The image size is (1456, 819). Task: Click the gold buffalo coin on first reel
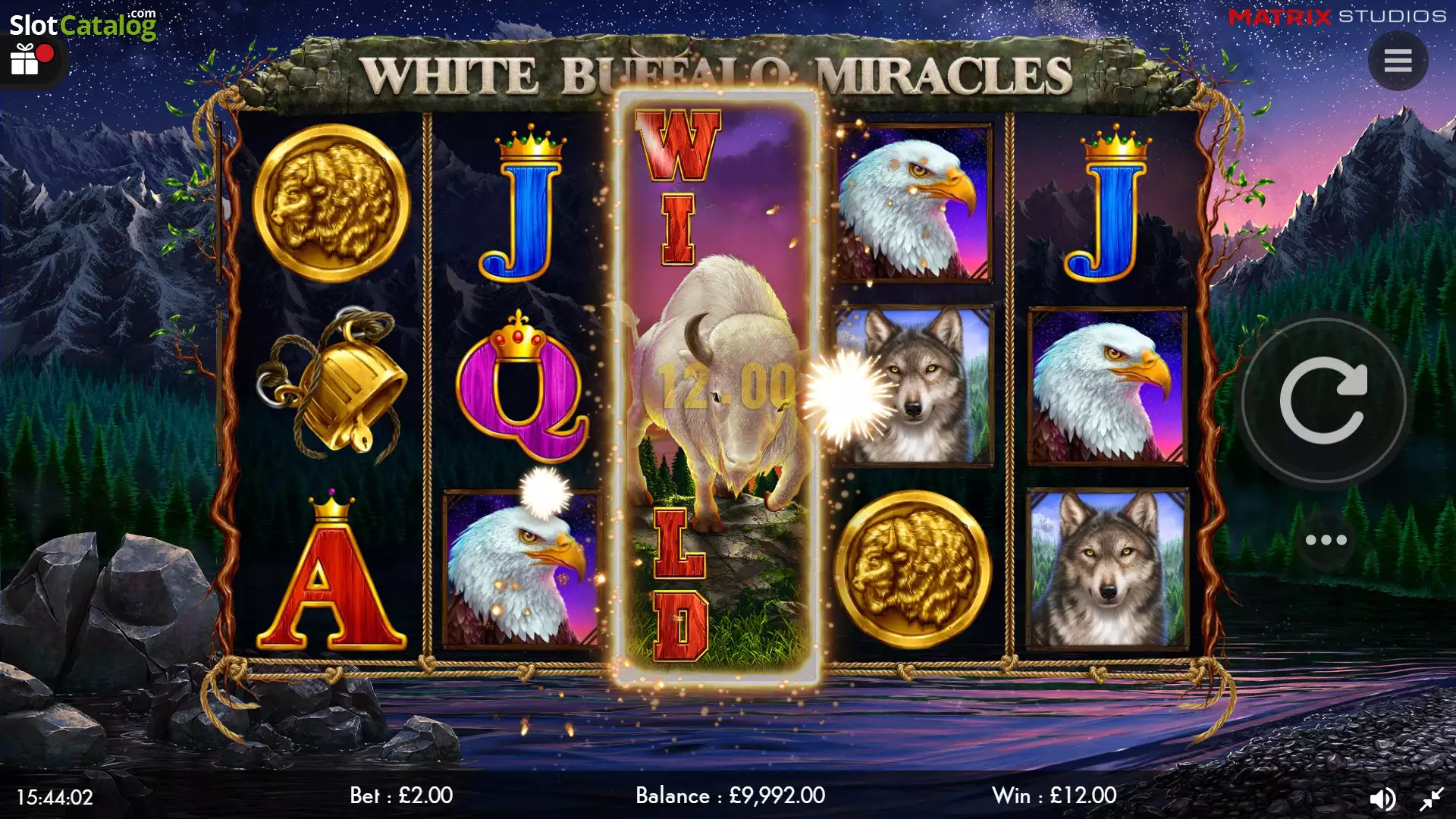(x=331, y=202)
